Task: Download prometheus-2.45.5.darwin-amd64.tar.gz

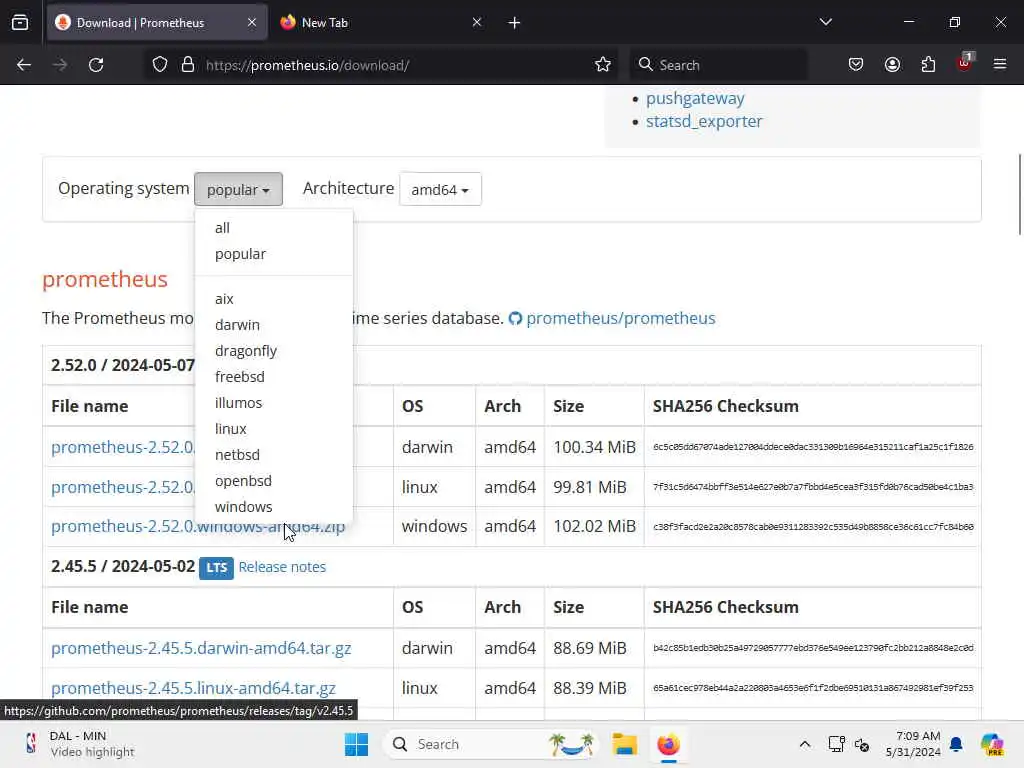Action: tap(201, 648)
